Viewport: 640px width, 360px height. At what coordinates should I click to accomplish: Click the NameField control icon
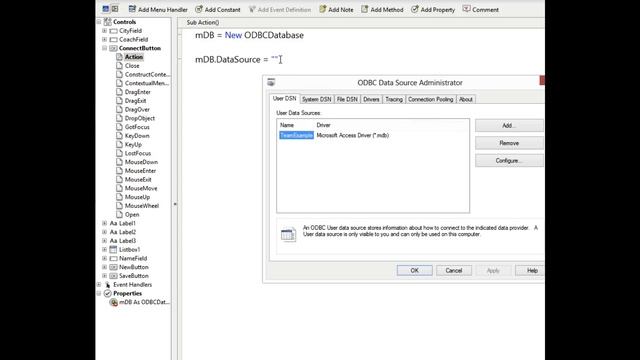pyautogui.click(x=113, y=258)
